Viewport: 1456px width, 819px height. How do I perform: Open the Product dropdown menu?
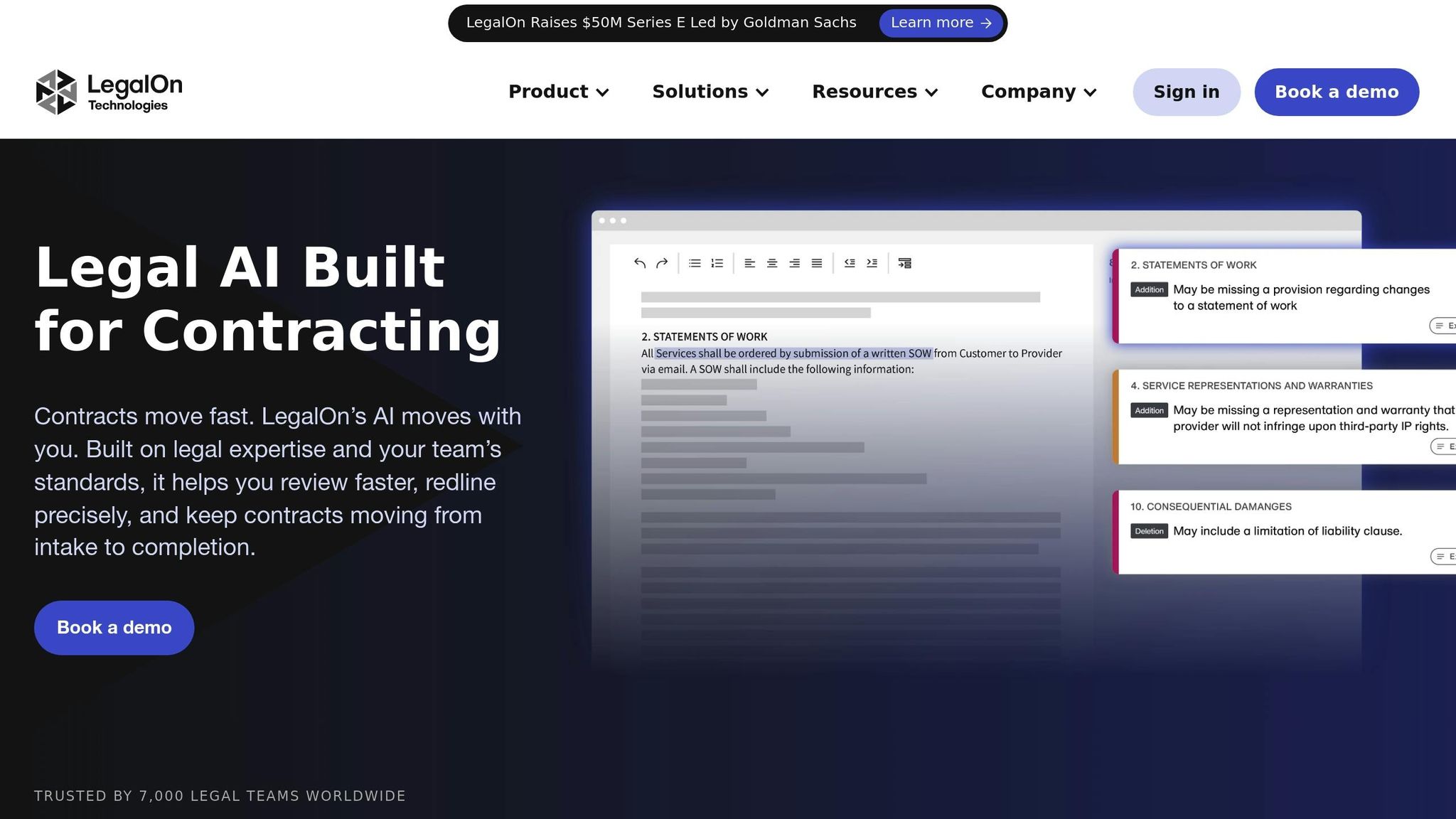click(x=559, y=92)
